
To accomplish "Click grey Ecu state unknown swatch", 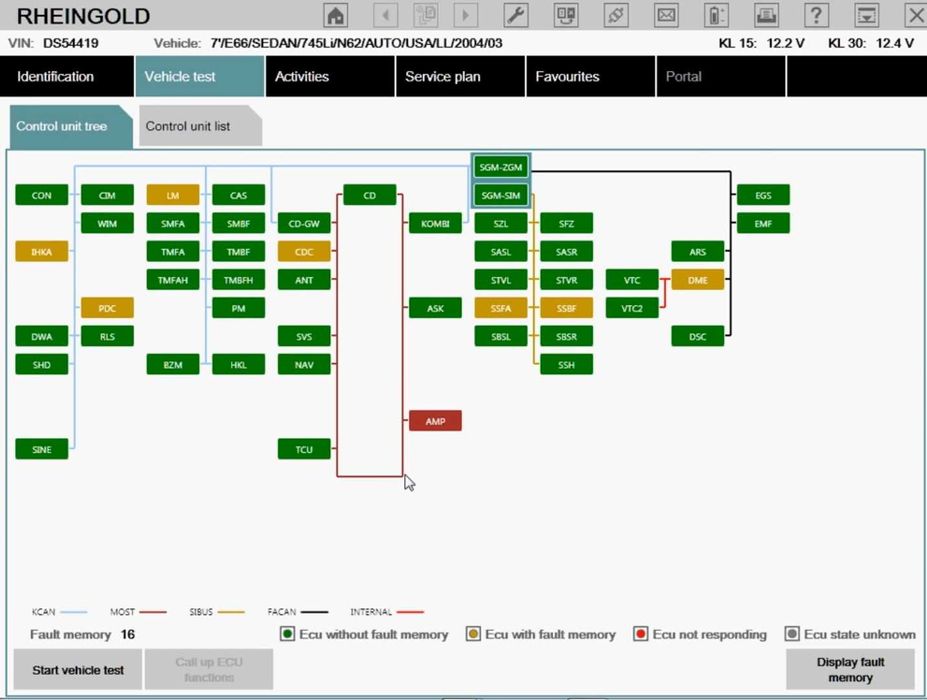I will click(x=792, y=634).
